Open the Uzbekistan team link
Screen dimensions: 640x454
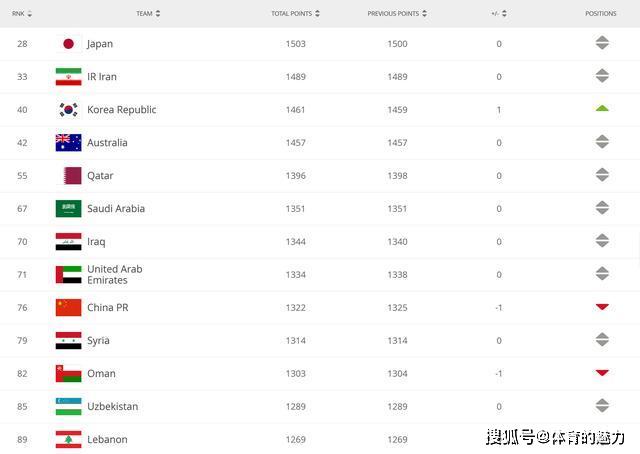113,407
